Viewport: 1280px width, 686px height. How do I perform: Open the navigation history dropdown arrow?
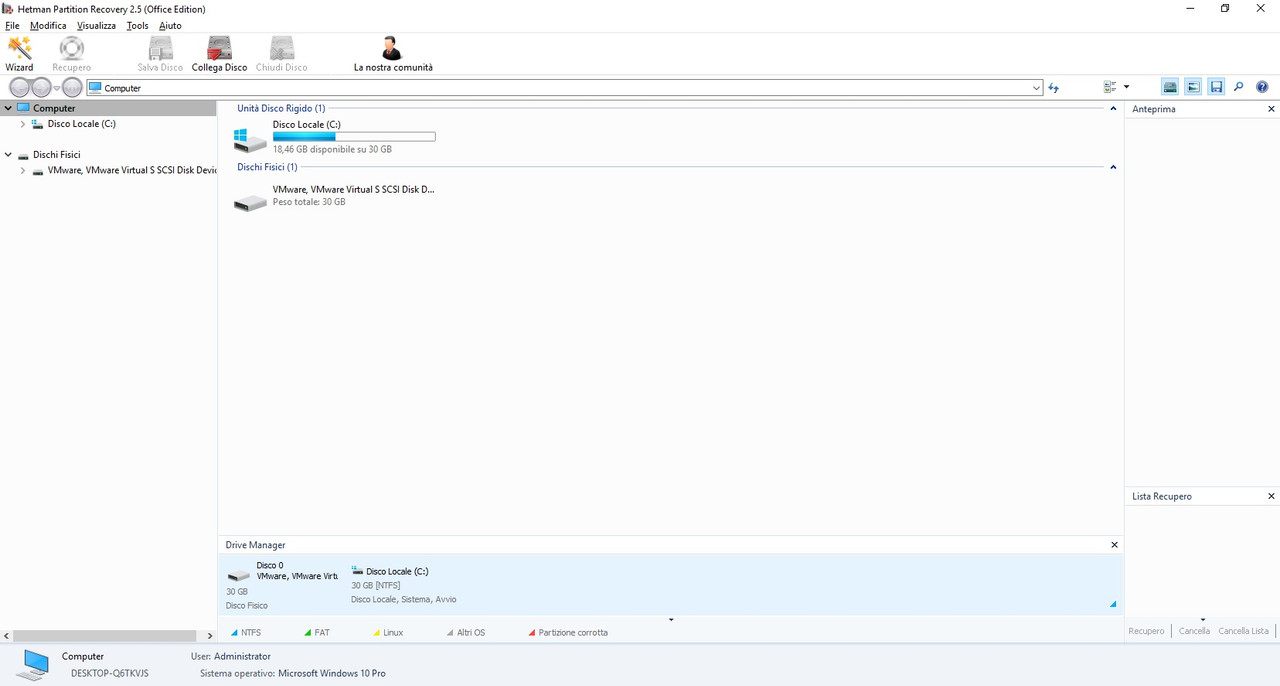[x=57, y=88]
